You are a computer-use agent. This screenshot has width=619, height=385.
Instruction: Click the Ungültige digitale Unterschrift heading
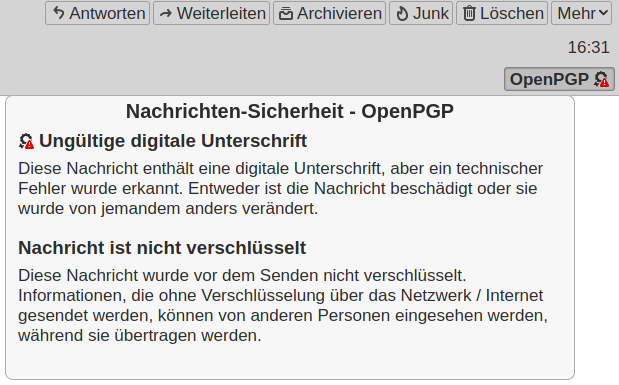[x=173, y=141]
